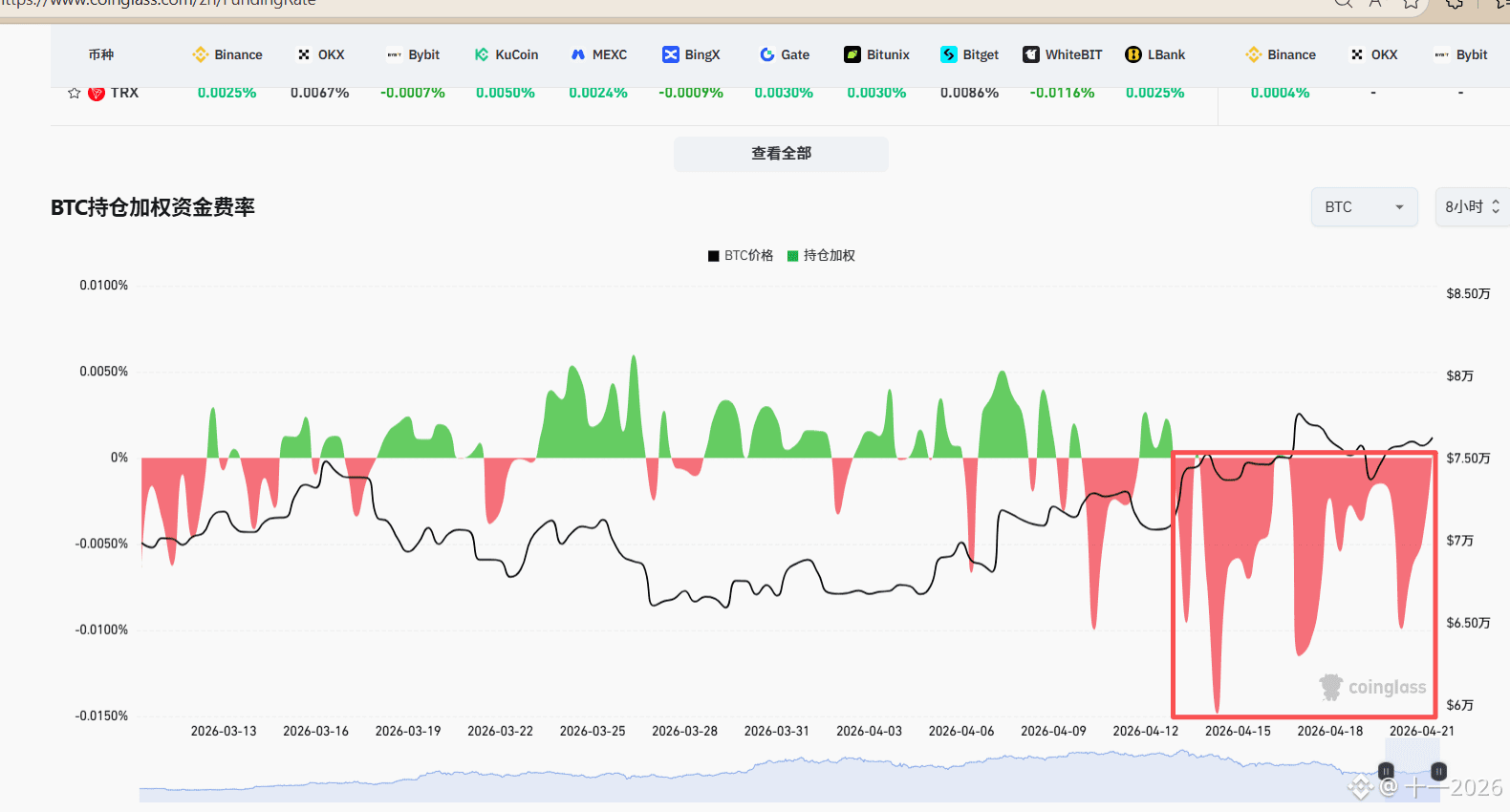1510x812 pixels.
Task: Grab the start handle of the range slider
Action: point(1386,771)
